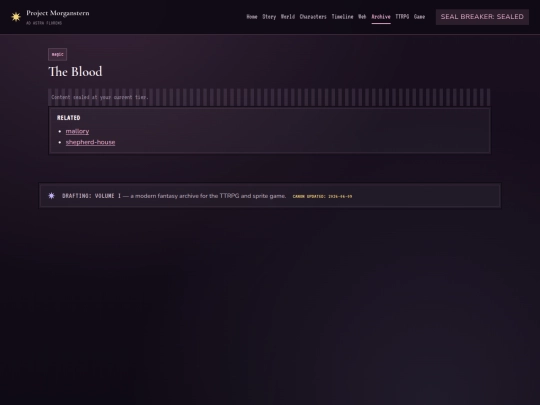The width and height of the screenshot is (540, 405).
Task: Open the Web nav item
Action: [362, 17]
